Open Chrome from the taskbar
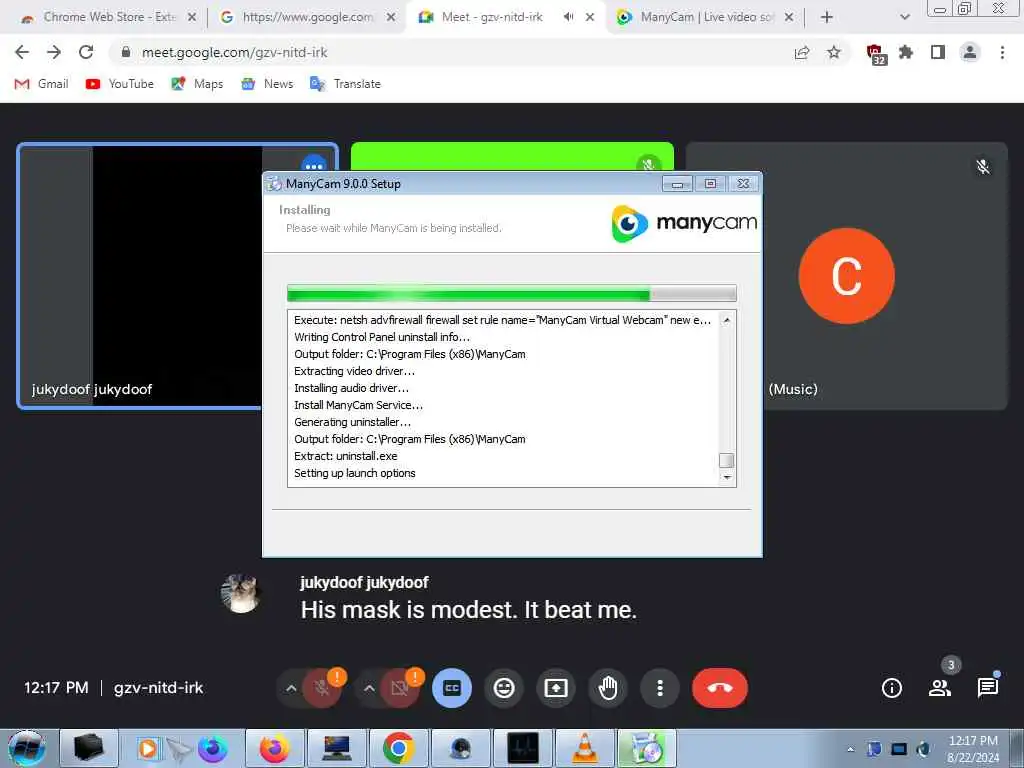The height and width of the screenshot is (768, 1024). click(398, 748)
